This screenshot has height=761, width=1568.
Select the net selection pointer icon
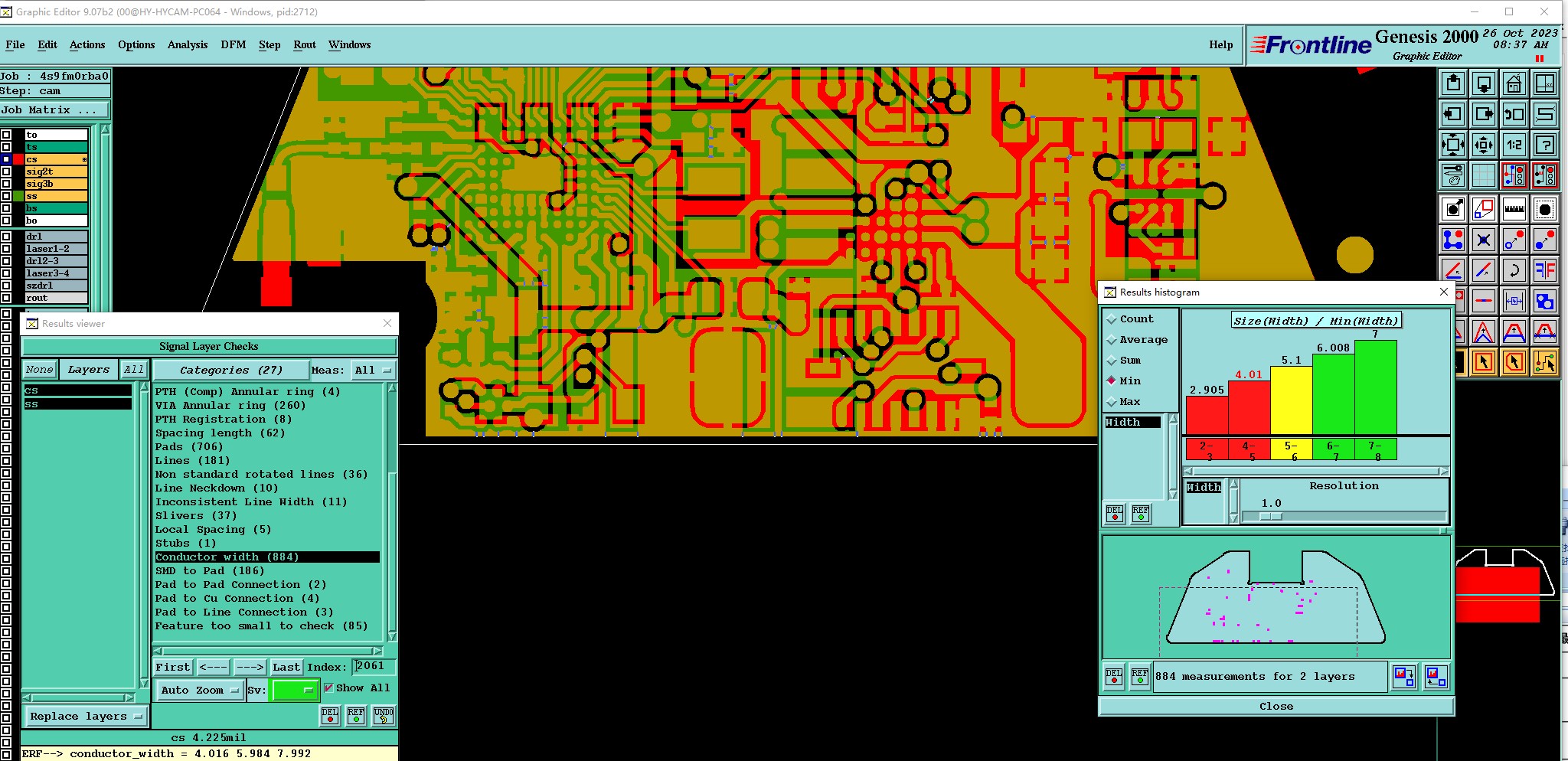coord(1544,362)
